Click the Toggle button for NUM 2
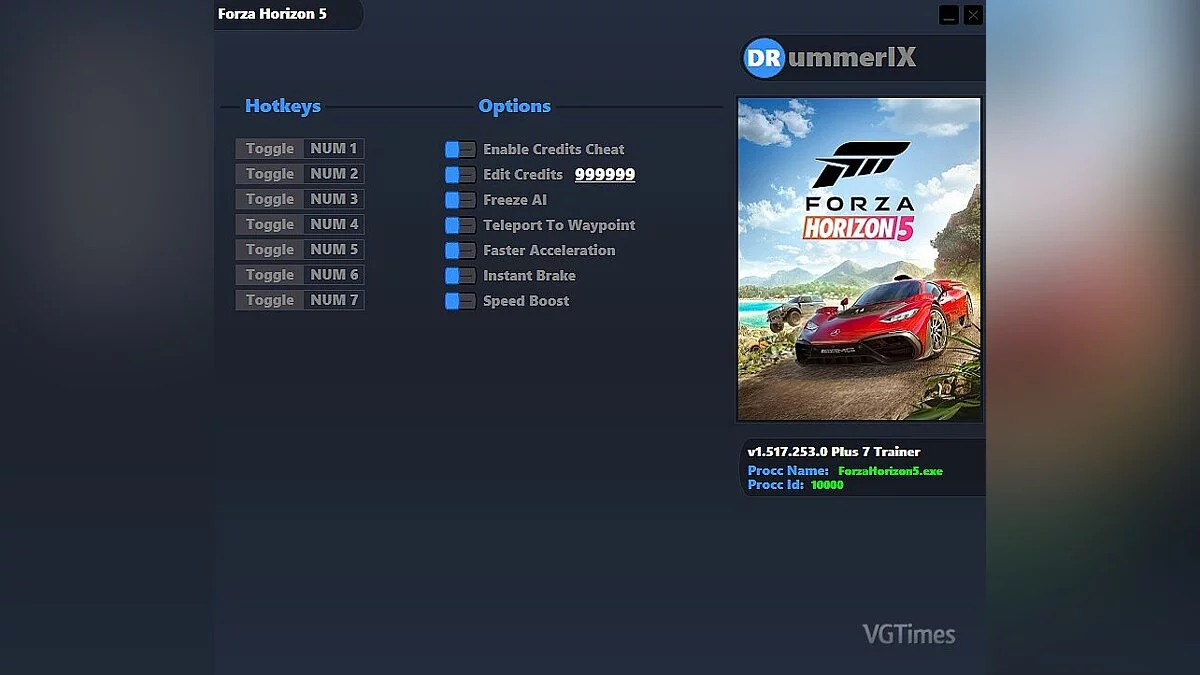The height and width of the screenshot is (675, 1200). [x=268, y=173]
